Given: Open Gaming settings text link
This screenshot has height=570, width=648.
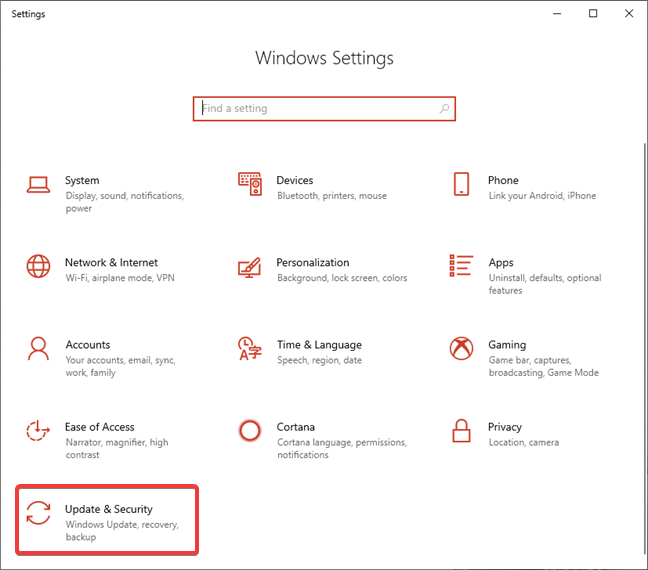Looking at the screenshot, I should pyautogui.click(x=507, y=345).
